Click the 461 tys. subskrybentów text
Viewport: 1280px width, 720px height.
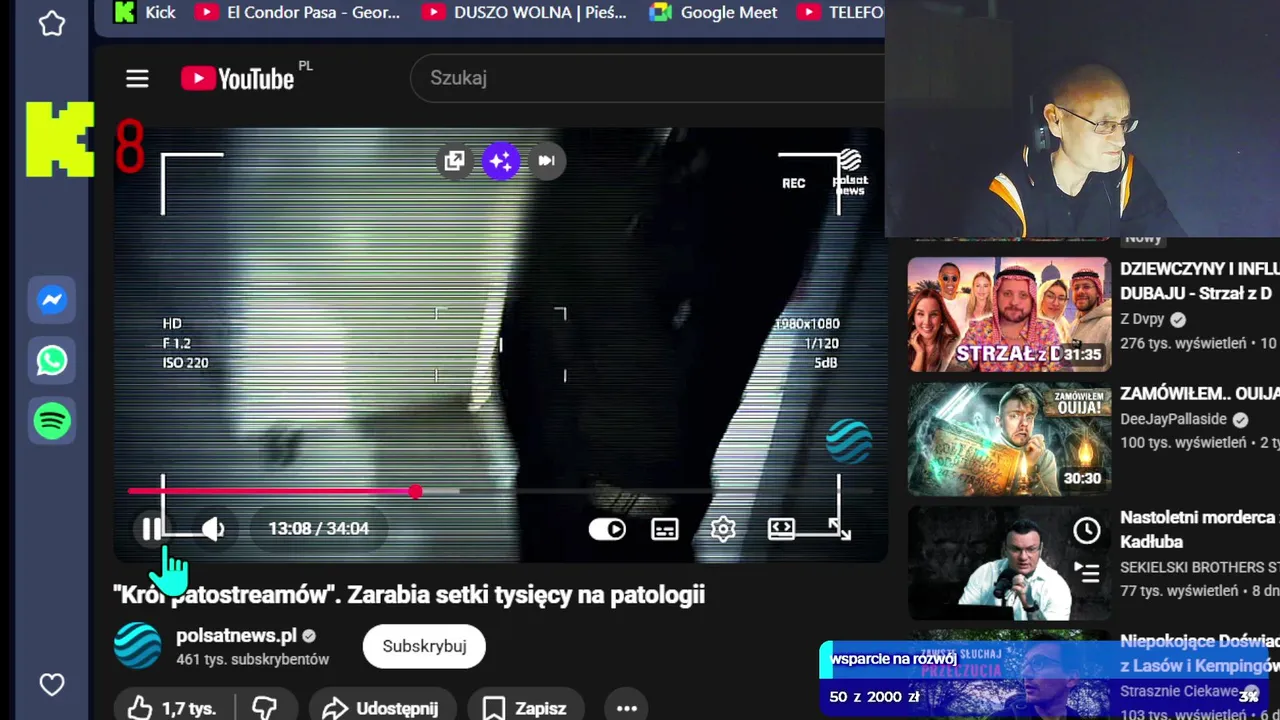click(x=252, y=660)
